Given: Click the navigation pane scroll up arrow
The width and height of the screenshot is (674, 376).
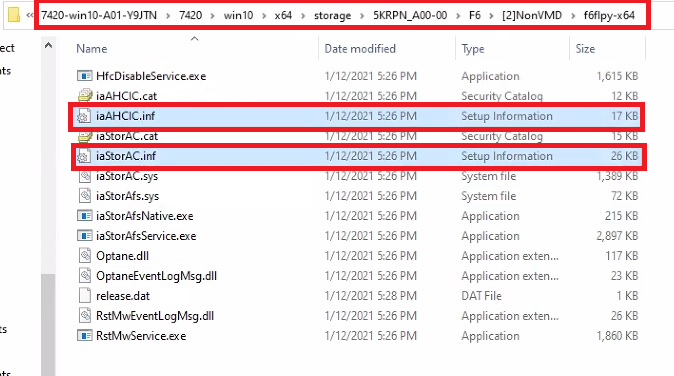Looking at the screenshot, I should click(48, 45).
